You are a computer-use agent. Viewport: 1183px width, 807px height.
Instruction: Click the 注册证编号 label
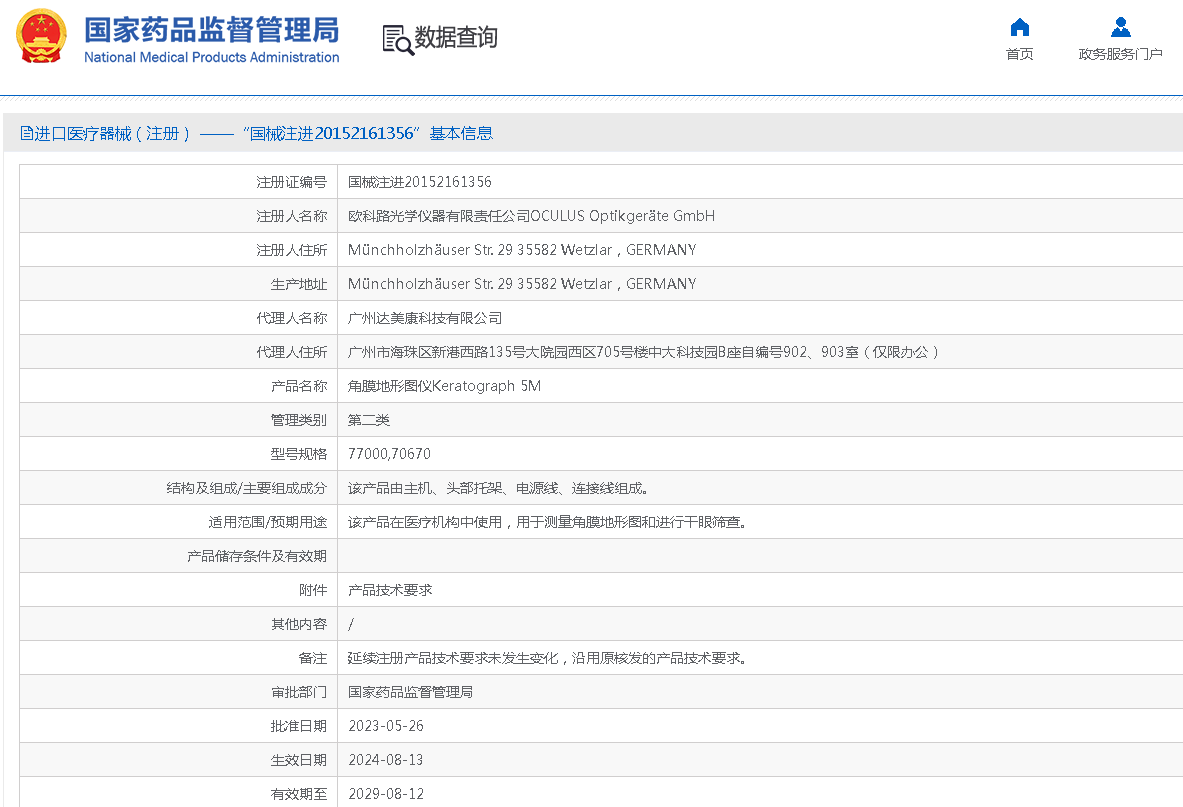(291, 182)
